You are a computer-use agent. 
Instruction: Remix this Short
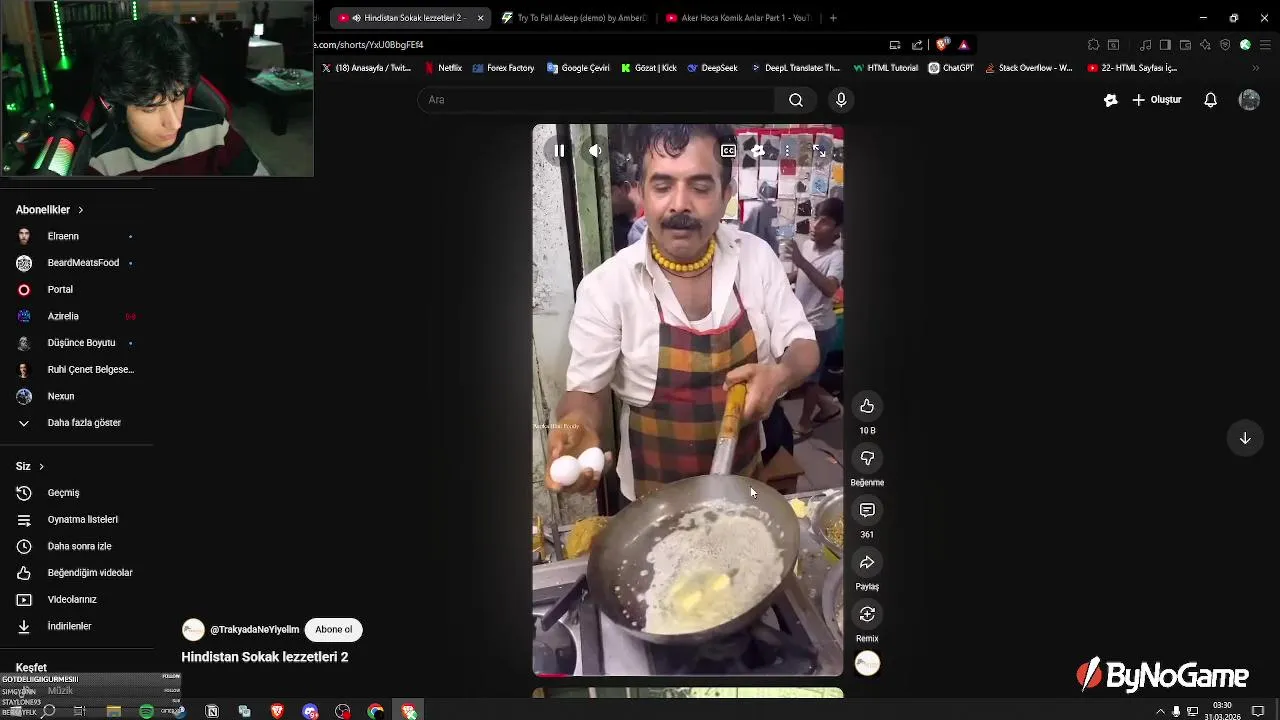pyautogui.click(x=867, y=614)
